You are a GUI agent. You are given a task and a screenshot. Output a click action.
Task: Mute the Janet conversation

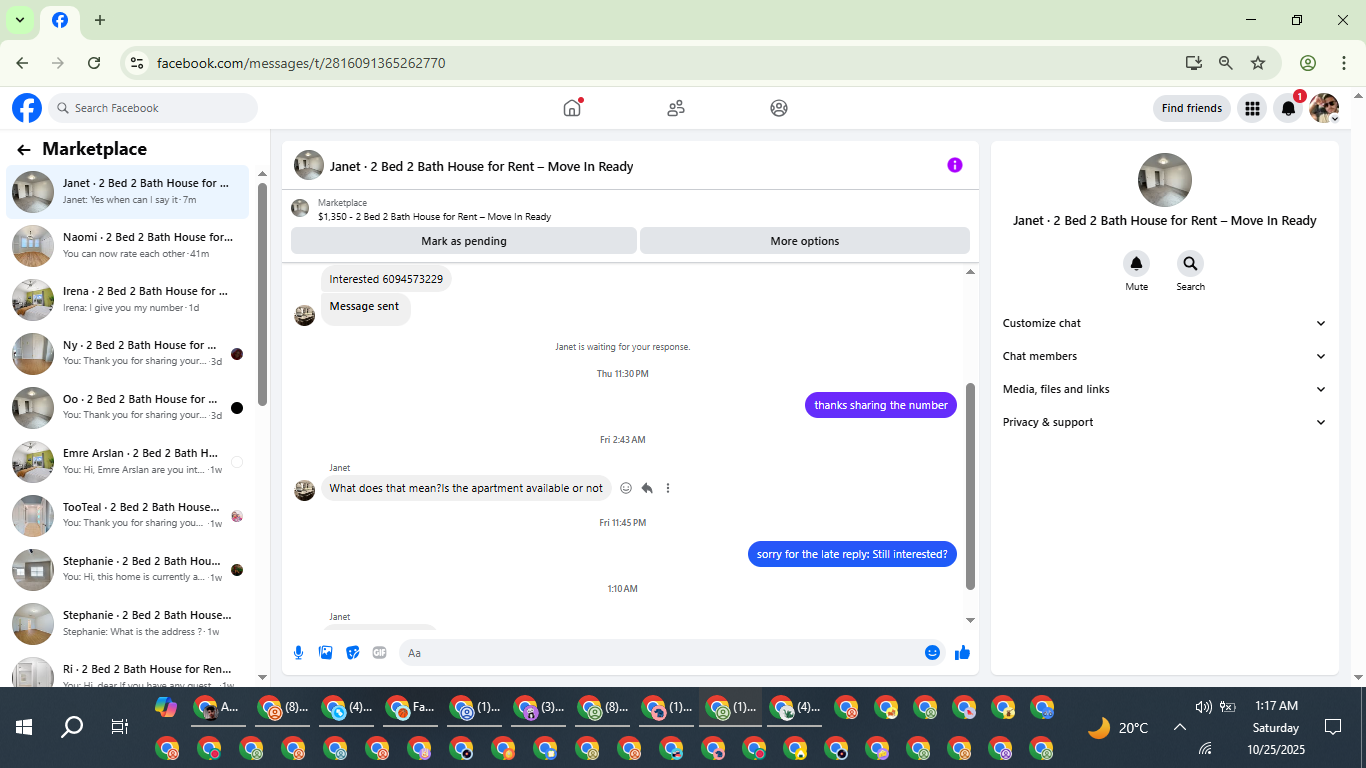click(1136, 264)
